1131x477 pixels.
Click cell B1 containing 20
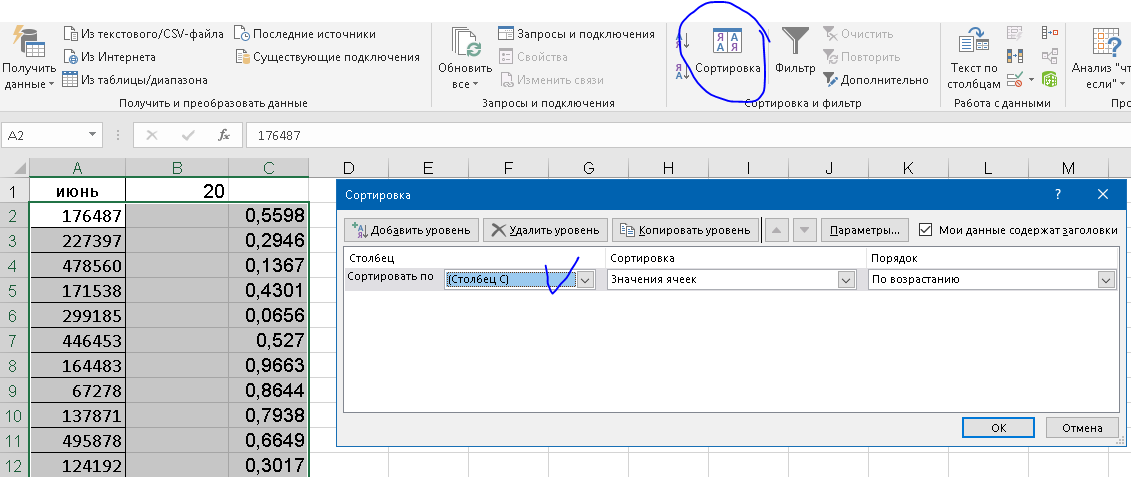177,191
